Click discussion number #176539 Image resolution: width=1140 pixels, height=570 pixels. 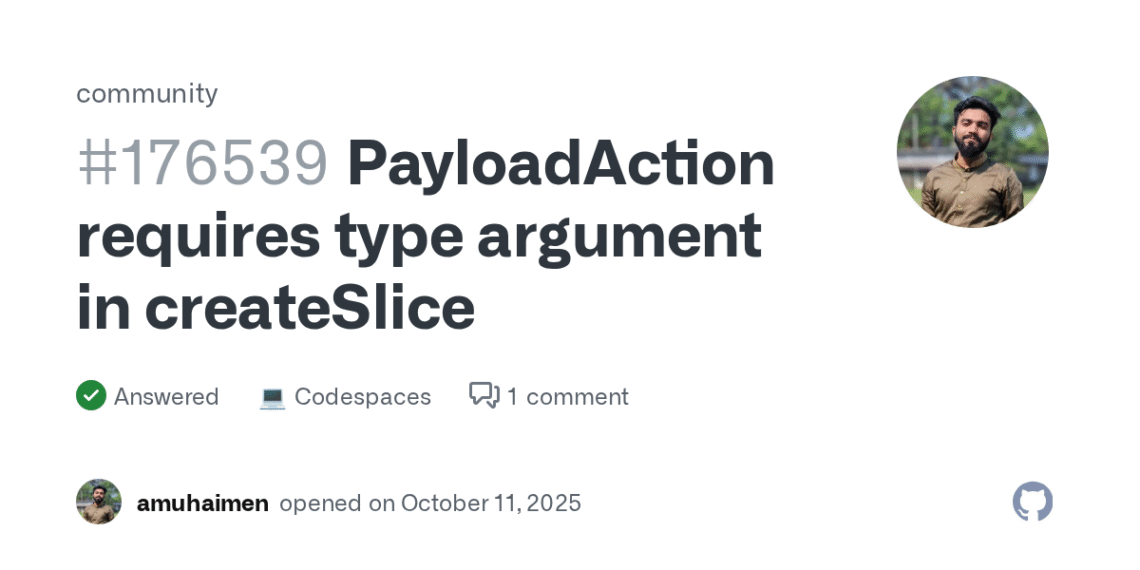point(202,163)
